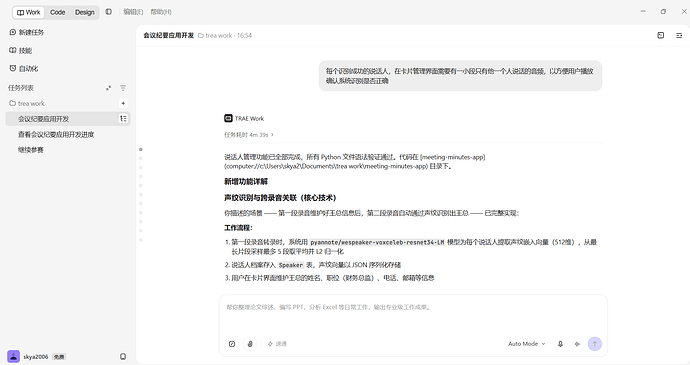This screenshot has width=690, height=365.
Task: Click the slash command icon in input bar
Action: [232, 344]
